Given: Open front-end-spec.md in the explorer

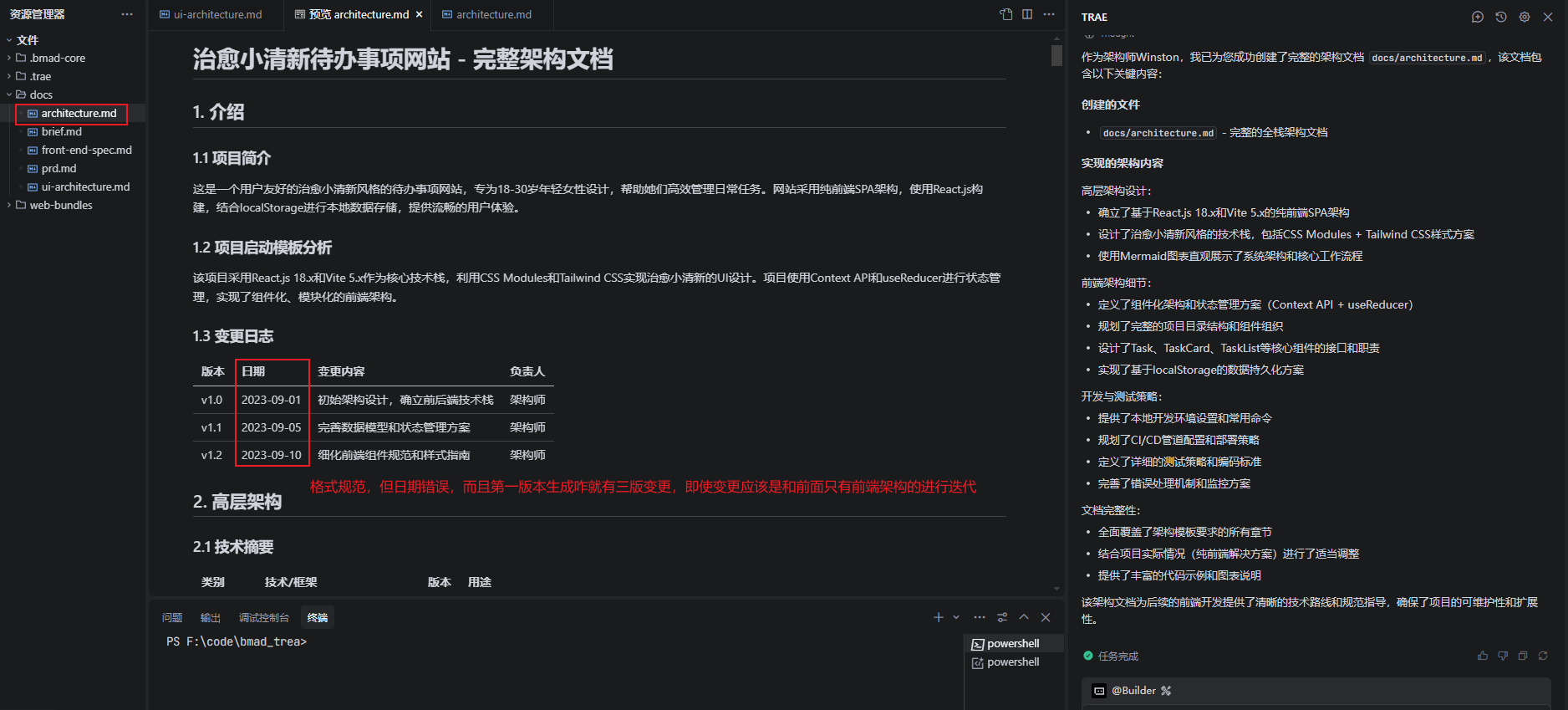Looking at the screenshot, I should 87,150.
